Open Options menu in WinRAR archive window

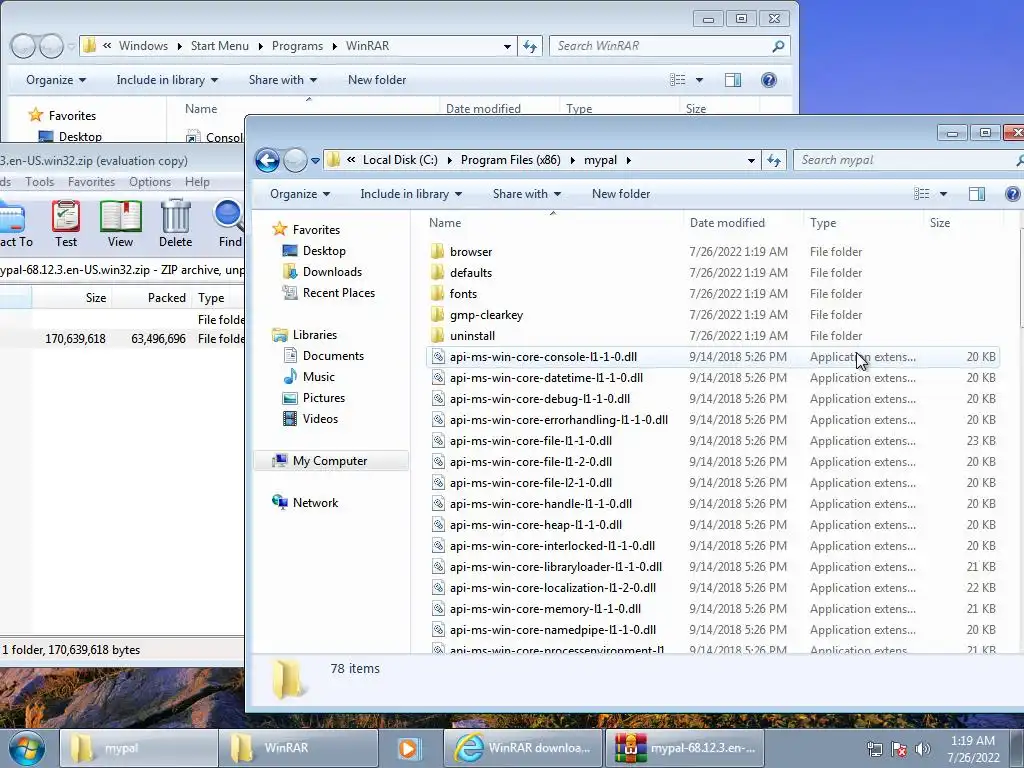point(150,182)
